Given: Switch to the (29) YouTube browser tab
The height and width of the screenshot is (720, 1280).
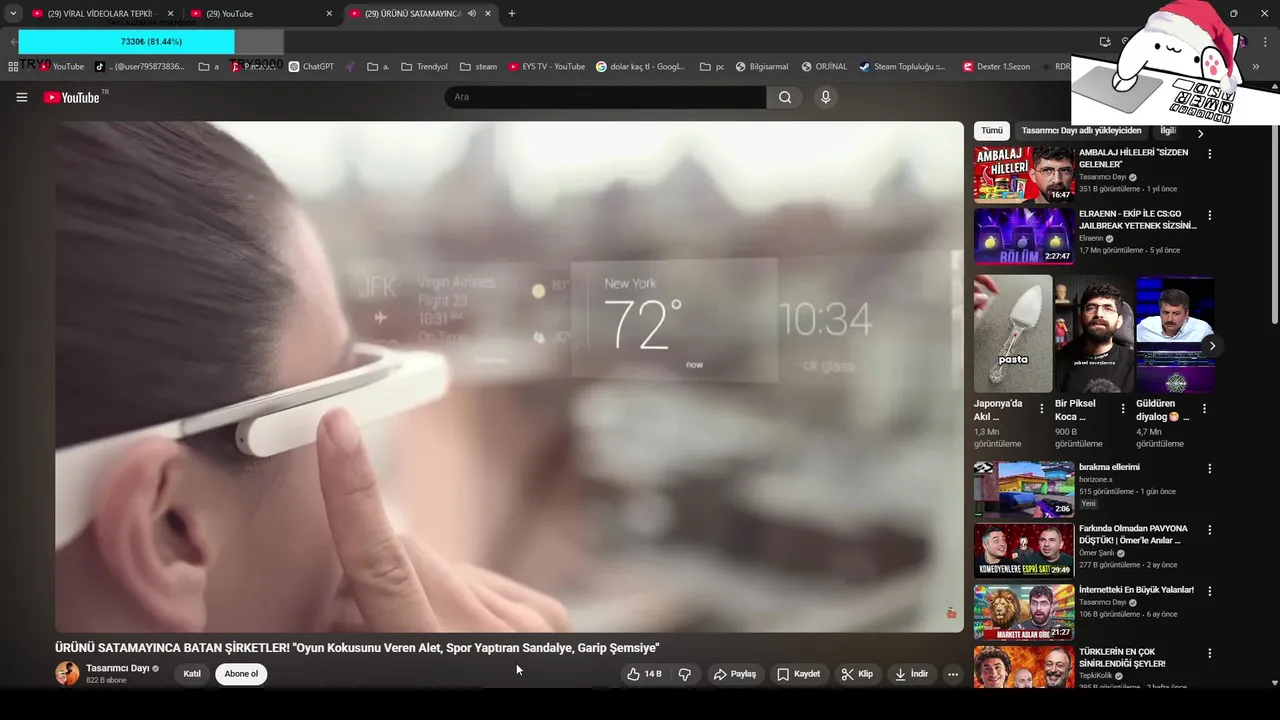Looking at the screenshot, I should coord(260,14).
